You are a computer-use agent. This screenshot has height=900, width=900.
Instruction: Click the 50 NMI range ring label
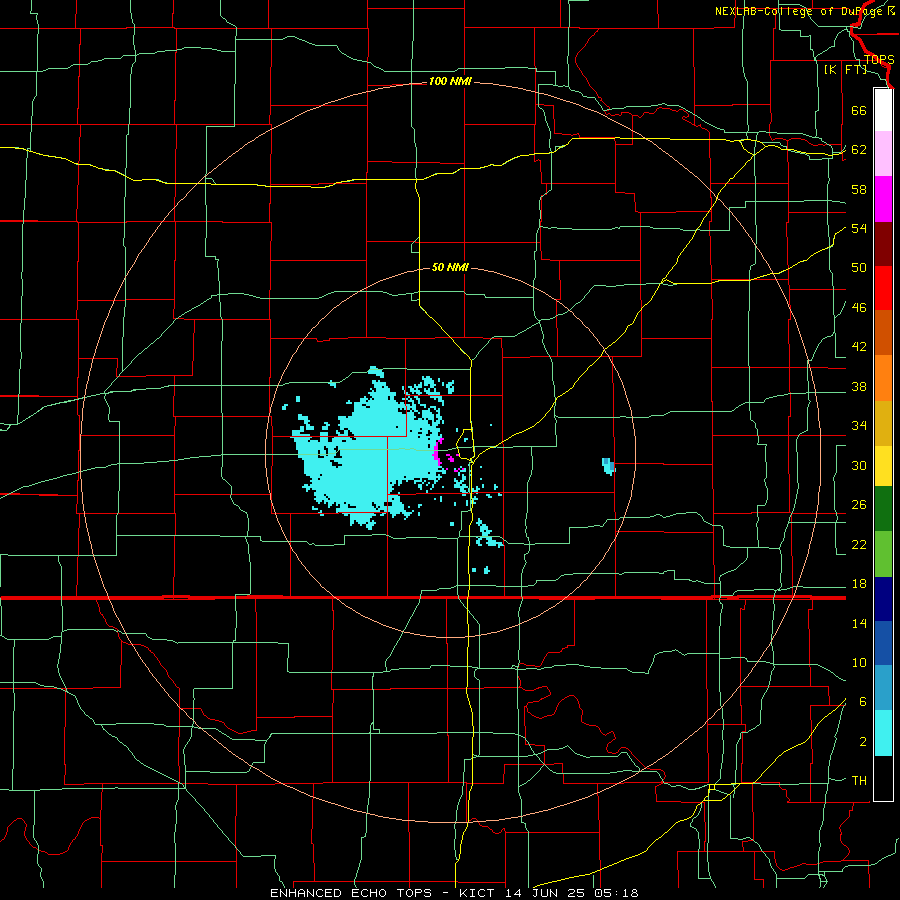tap(450, 267)
